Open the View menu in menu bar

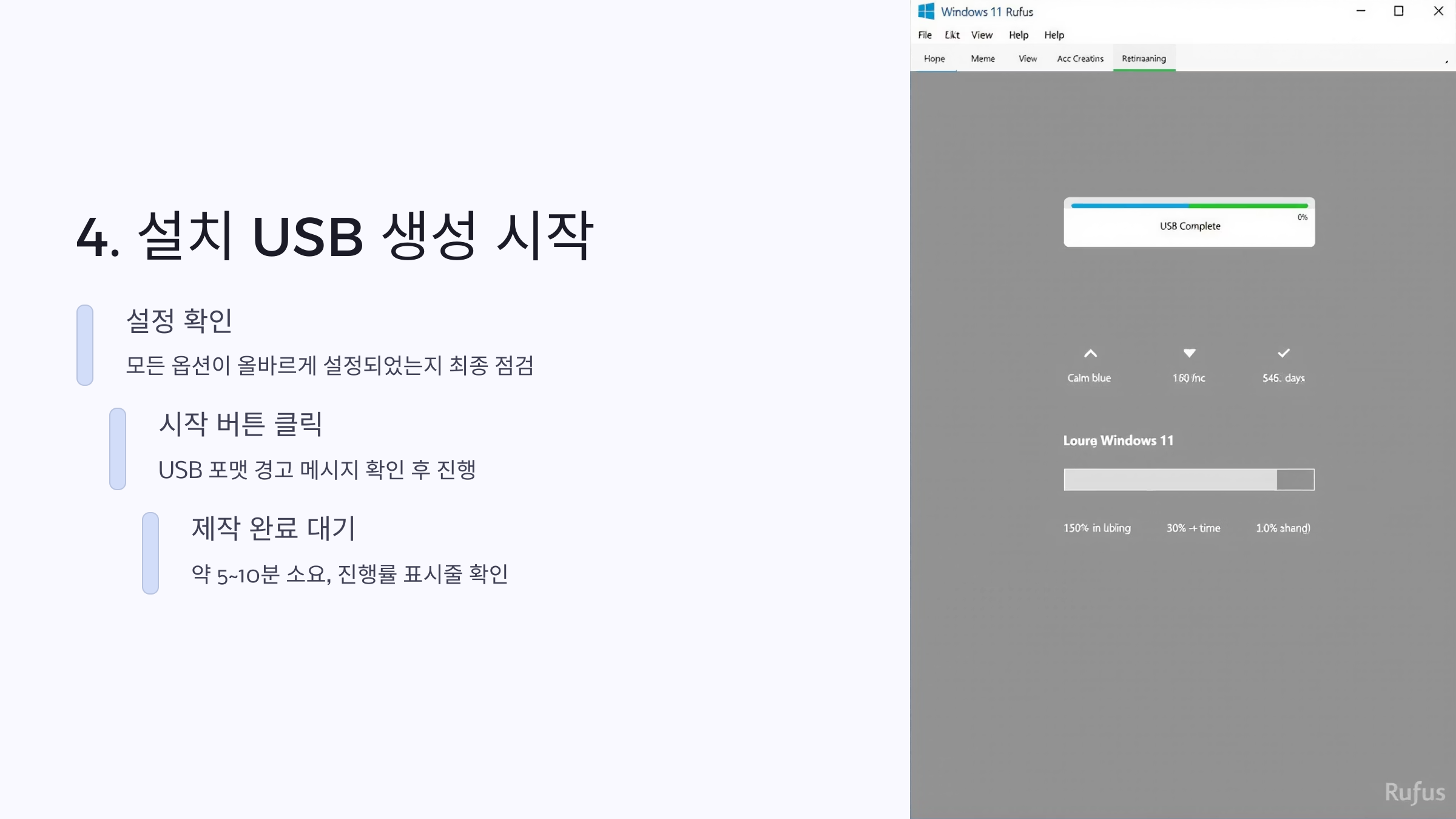click(x=982, y=35)
